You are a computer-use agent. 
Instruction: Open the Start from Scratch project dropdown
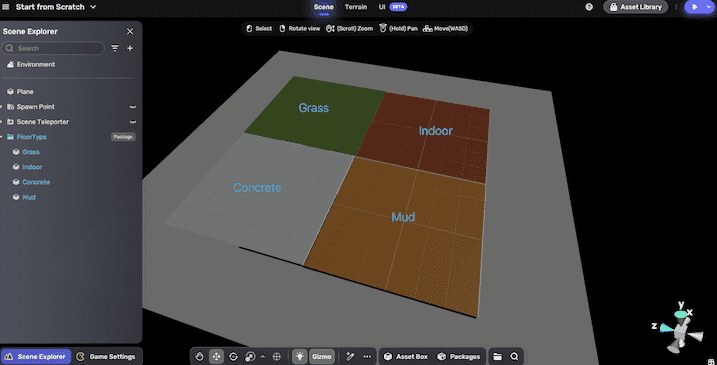[93, 7]
